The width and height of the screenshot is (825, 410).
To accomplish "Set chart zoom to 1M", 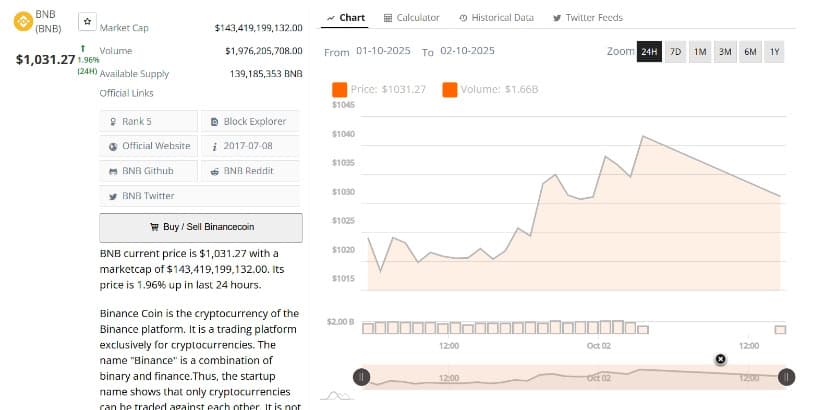I will coord(700,51).
